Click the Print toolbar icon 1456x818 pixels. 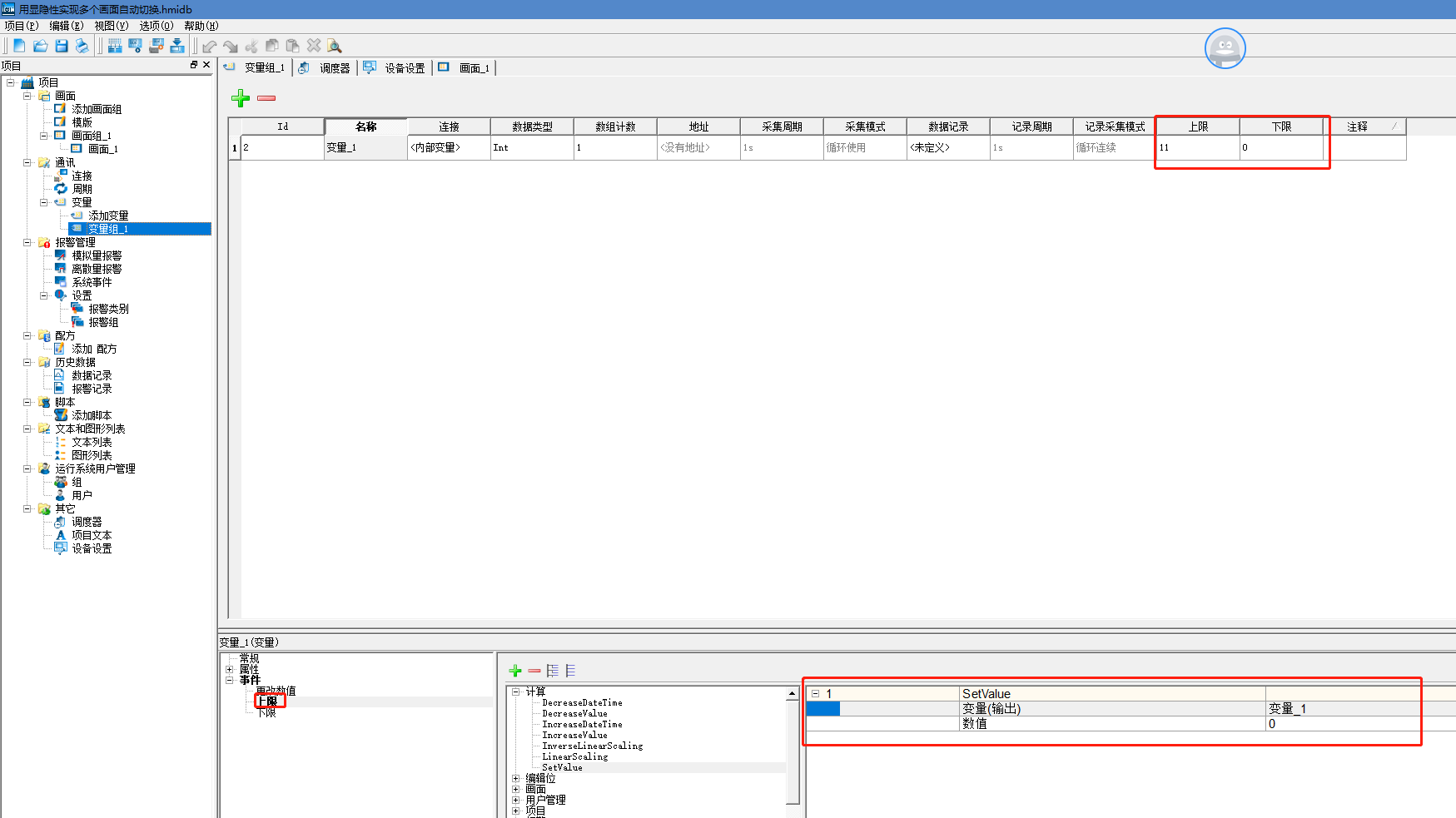point(82,46)
